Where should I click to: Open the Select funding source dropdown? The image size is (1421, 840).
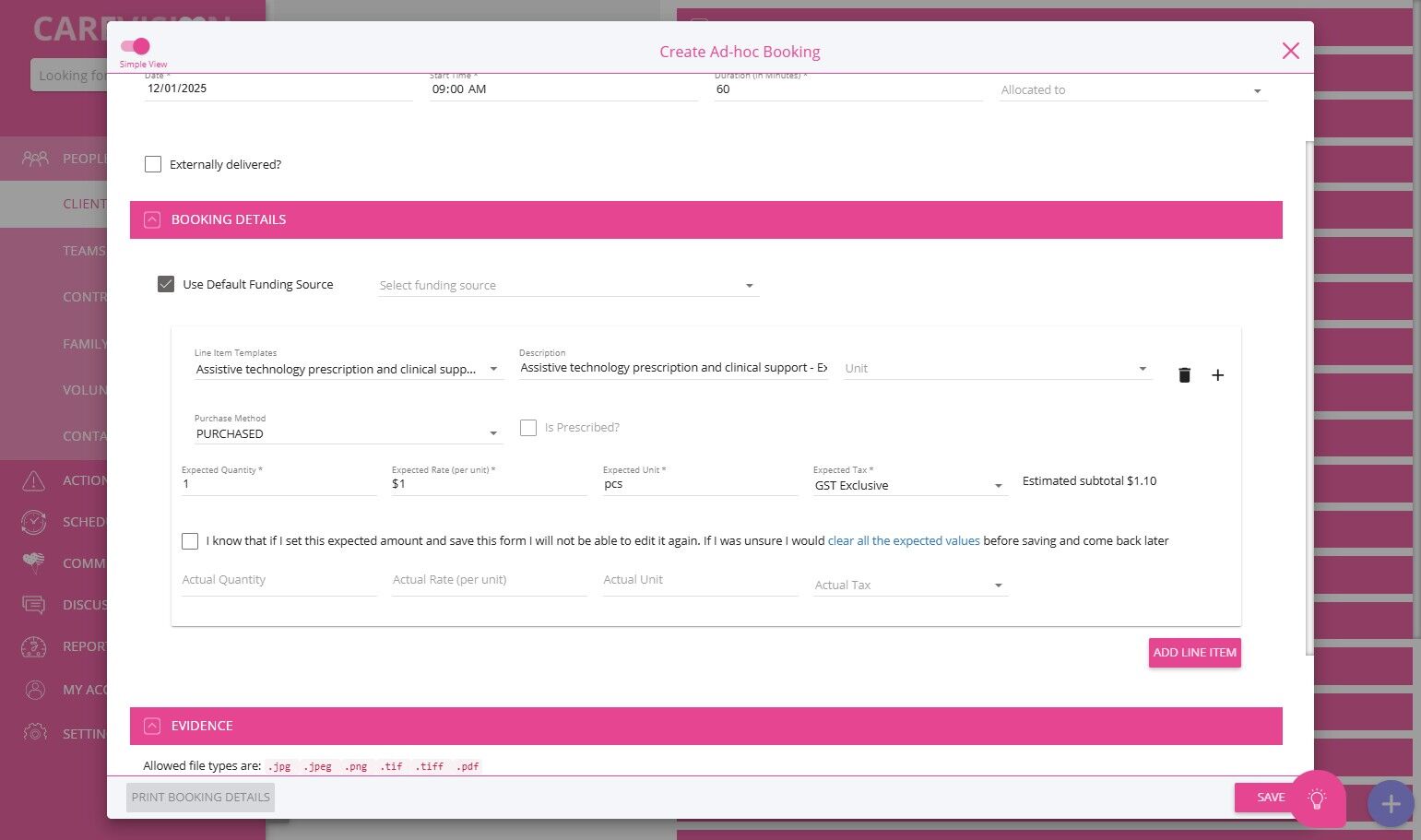point(568,286)
